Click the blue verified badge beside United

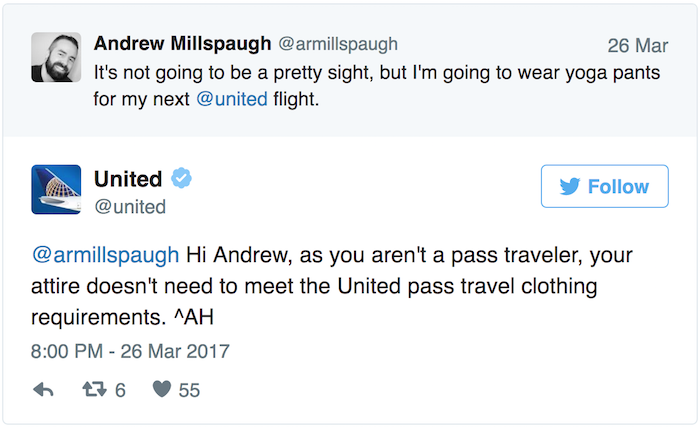click(181, 178)
